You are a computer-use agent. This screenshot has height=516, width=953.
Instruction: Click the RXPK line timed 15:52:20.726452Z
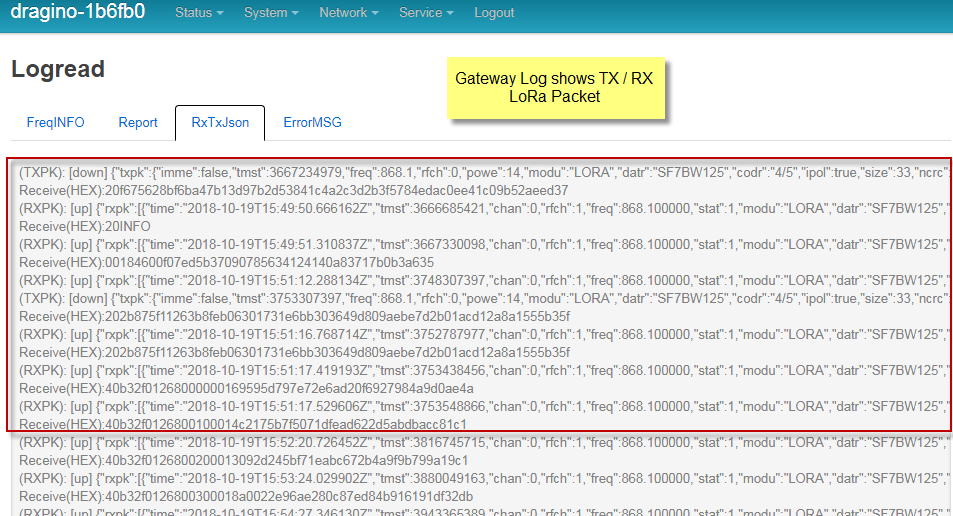pos(484,443)
